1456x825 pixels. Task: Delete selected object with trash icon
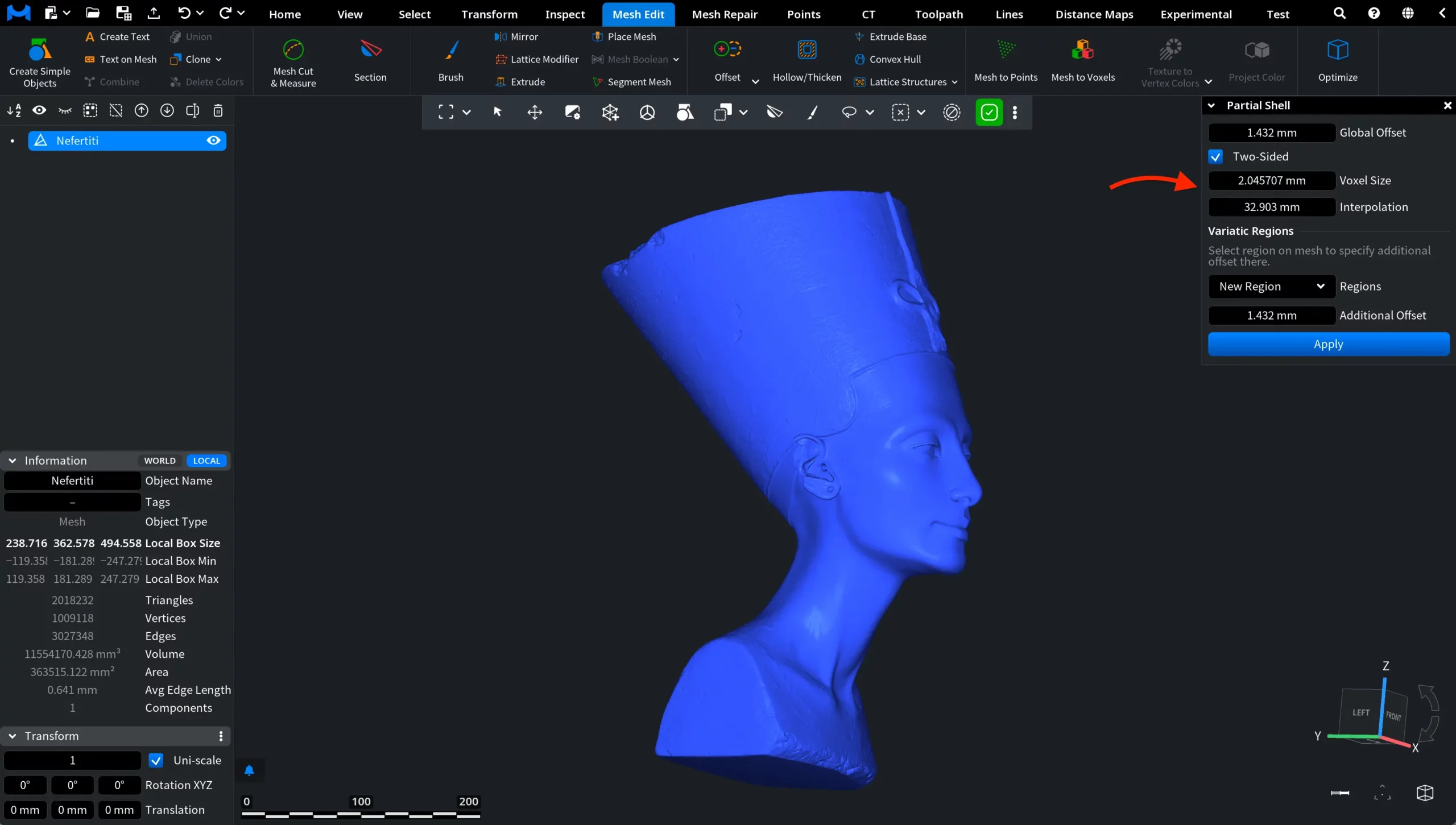click(218, 110)
